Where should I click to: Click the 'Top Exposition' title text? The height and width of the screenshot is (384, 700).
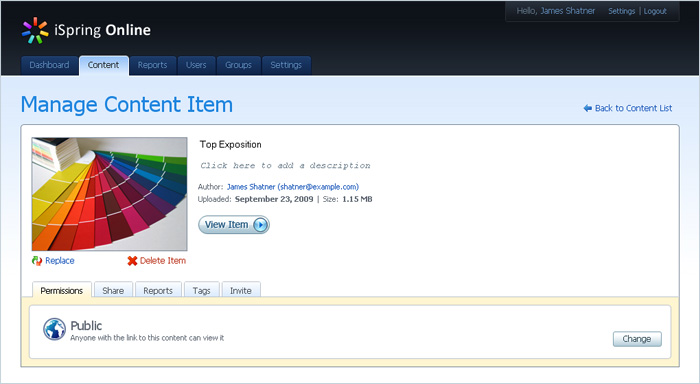230,144
